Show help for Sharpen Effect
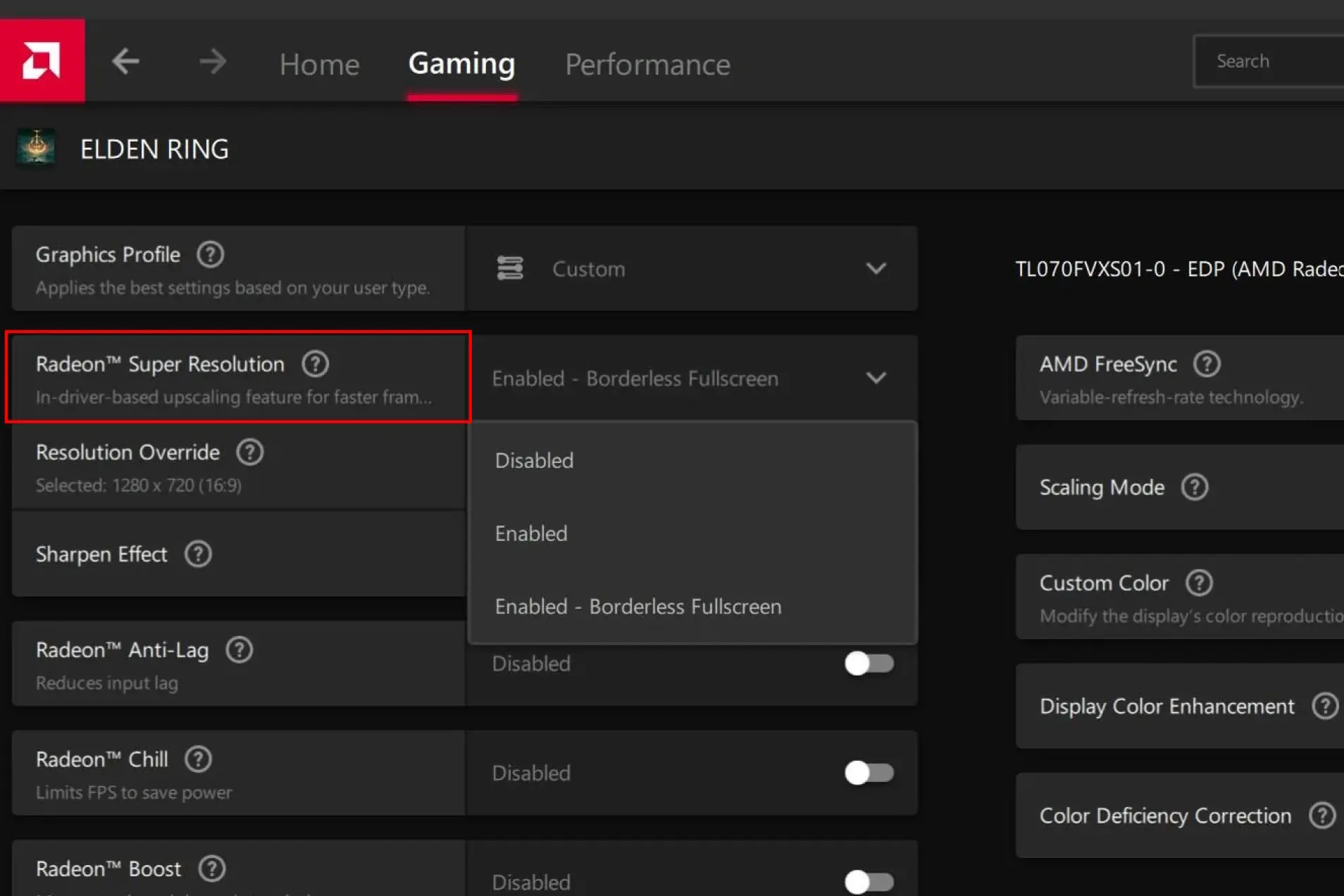Screen dimensions: 1344x896 [198, 554]
